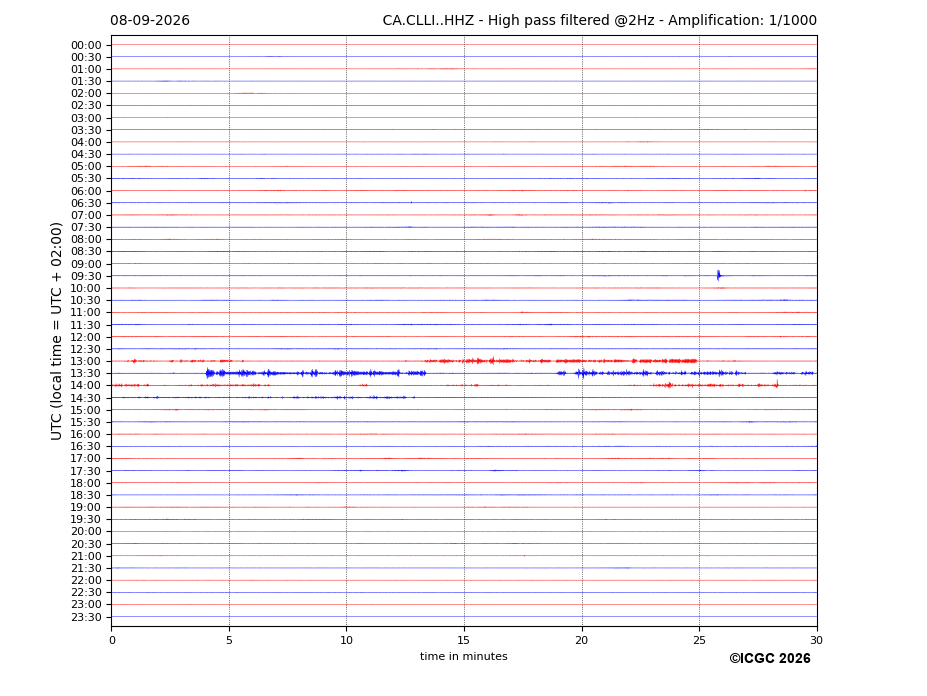This screenshot has height=696, width=927.
Task: Click the 30 minute x-axis tick
Action: pyautogui.click(x=816, y=640)
